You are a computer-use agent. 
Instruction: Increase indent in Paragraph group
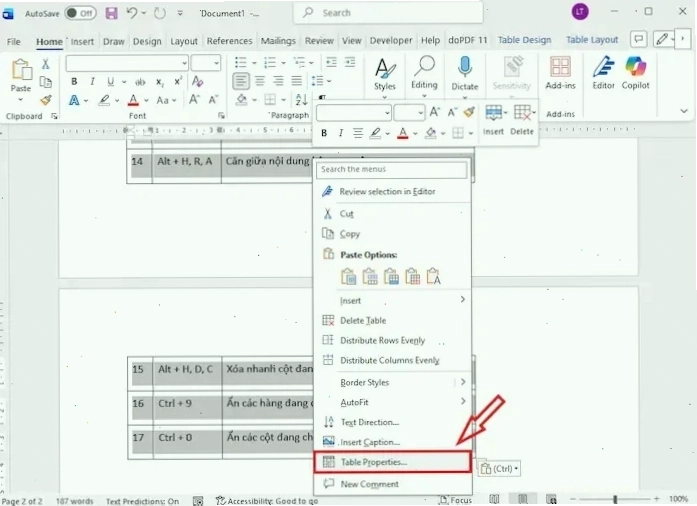350,62
